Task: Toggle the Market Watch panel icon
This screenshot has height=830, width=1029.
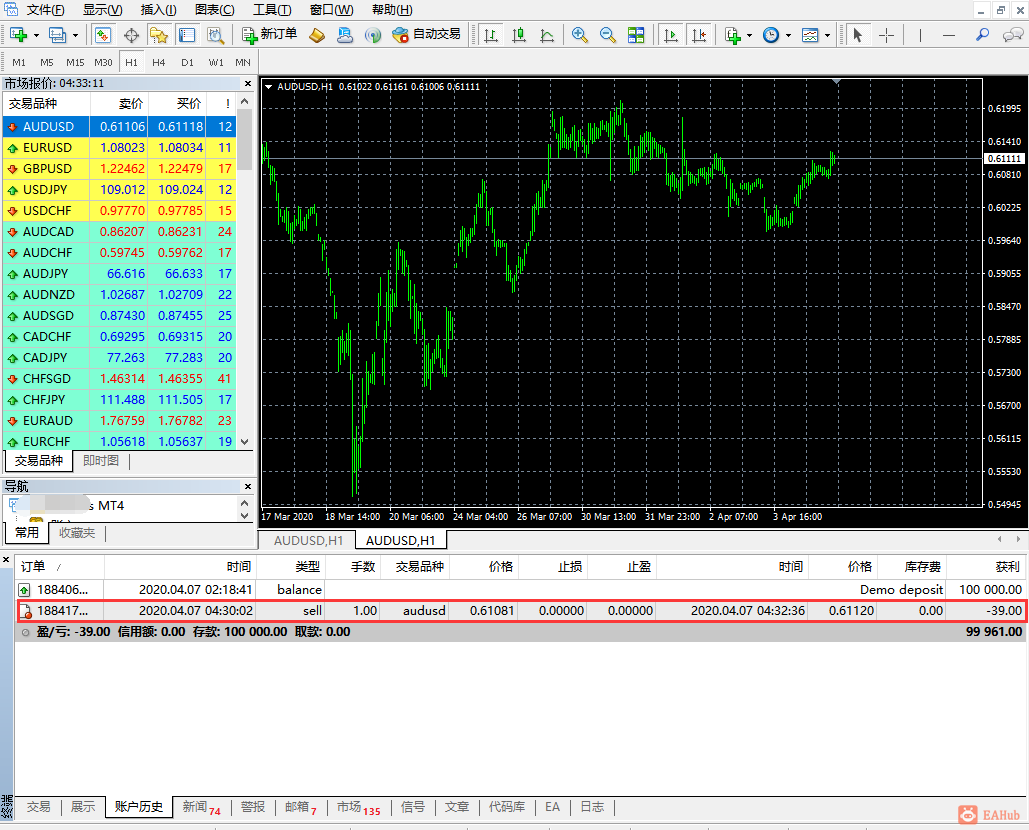Action: pos(103,35)
